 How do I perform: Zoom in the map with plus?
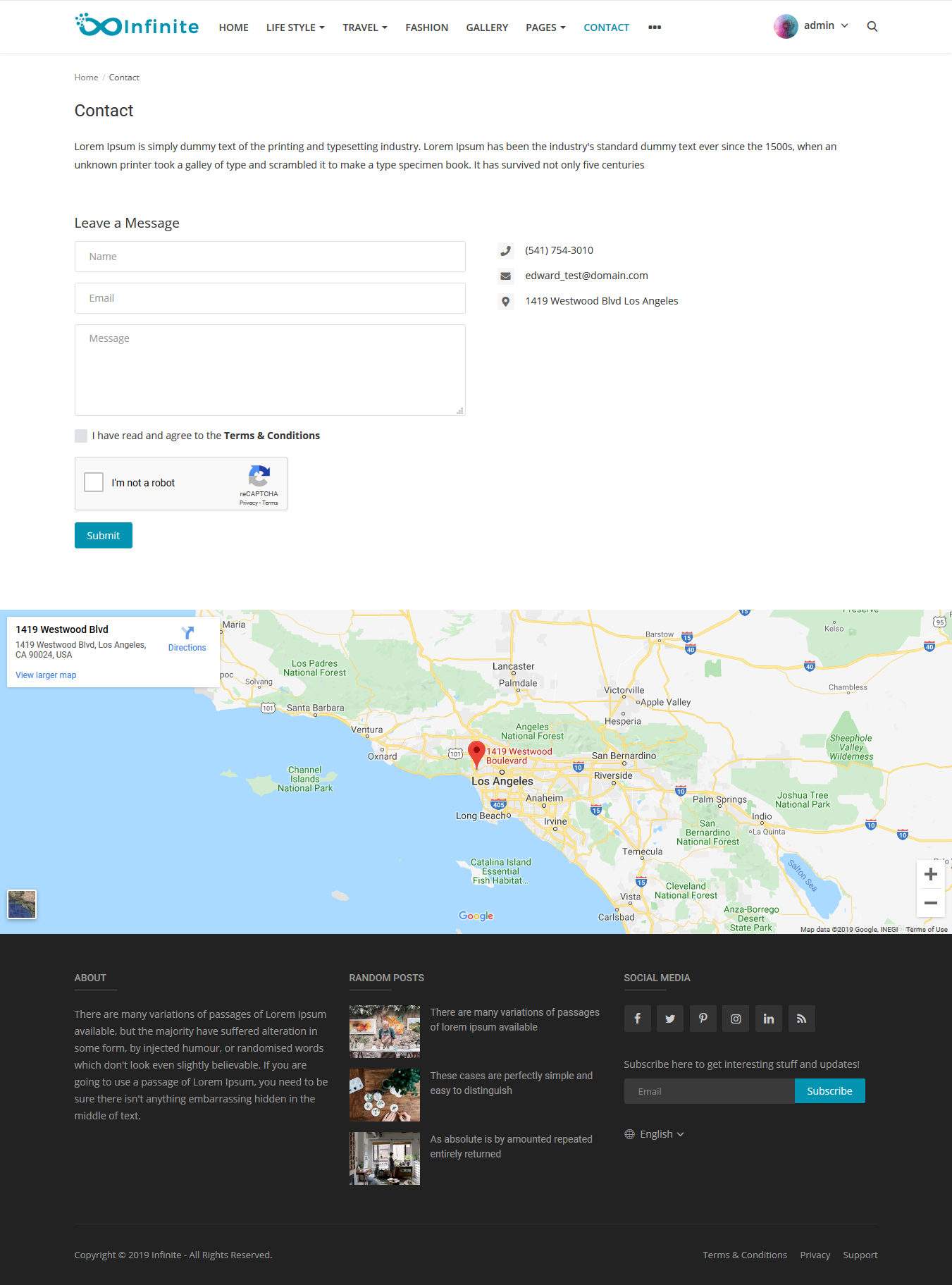931,874
